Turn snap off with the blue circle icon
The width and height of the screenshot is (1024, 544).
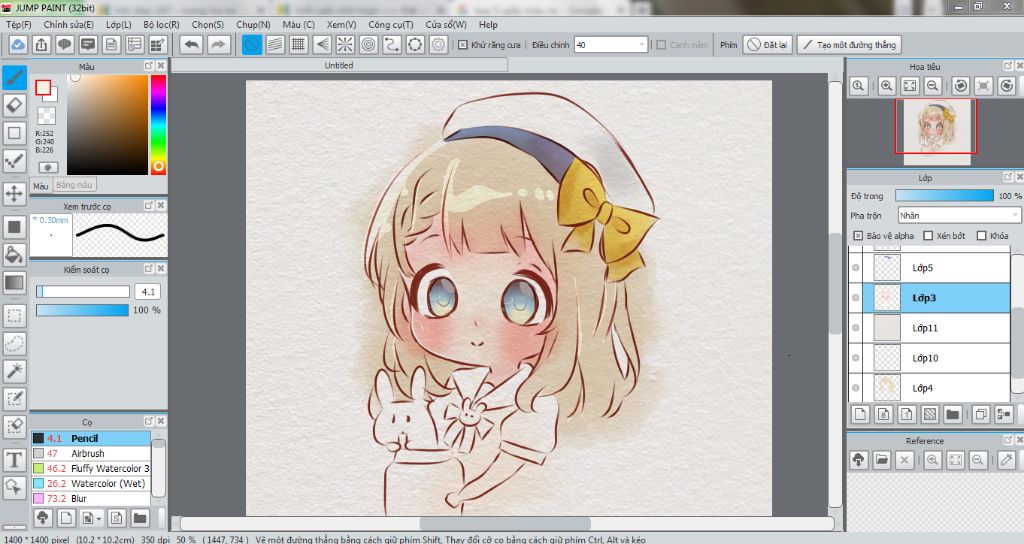251,44
